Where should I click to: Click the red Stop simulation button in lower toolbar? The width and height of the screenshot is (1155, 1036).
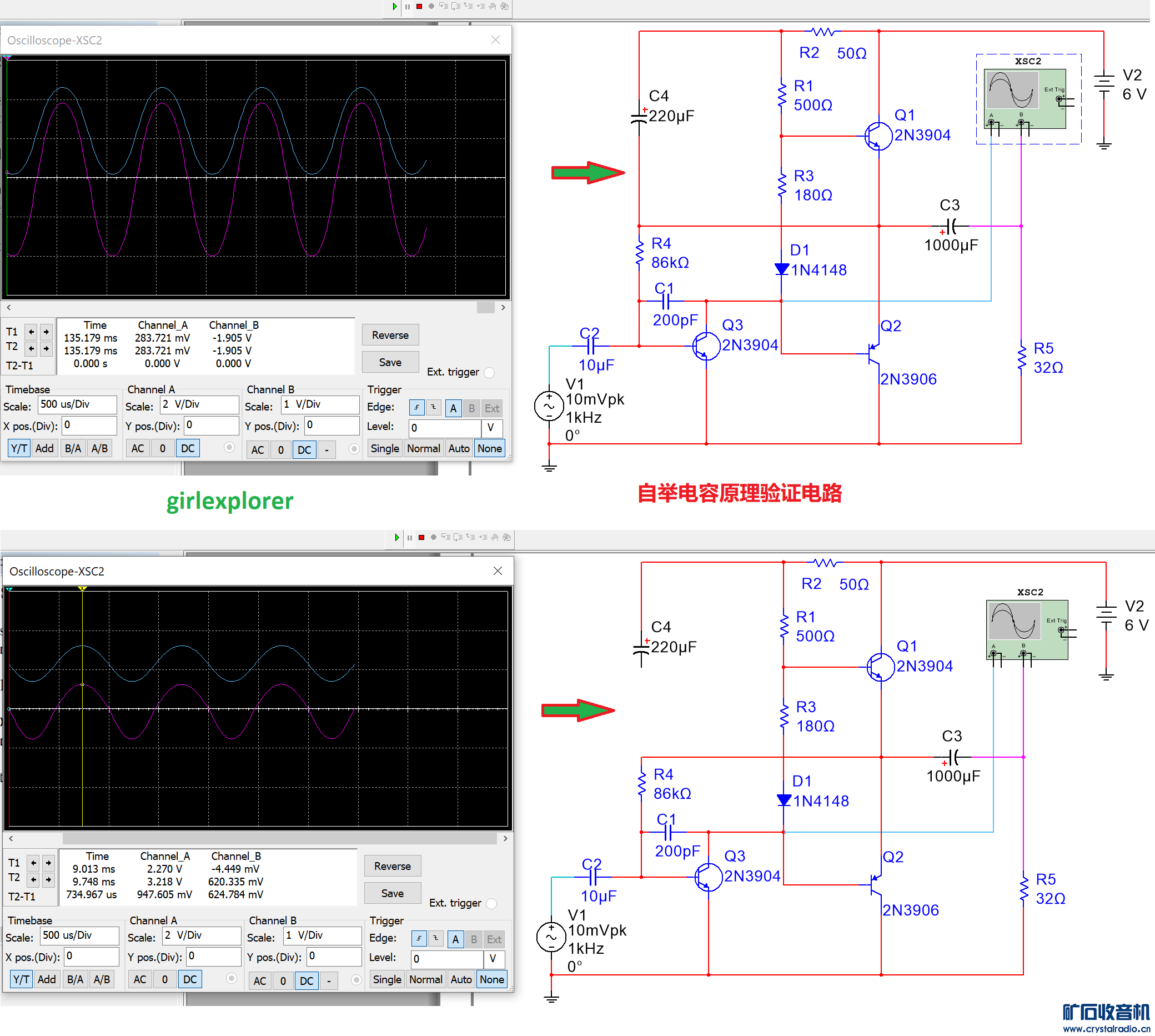pos(421,537)
